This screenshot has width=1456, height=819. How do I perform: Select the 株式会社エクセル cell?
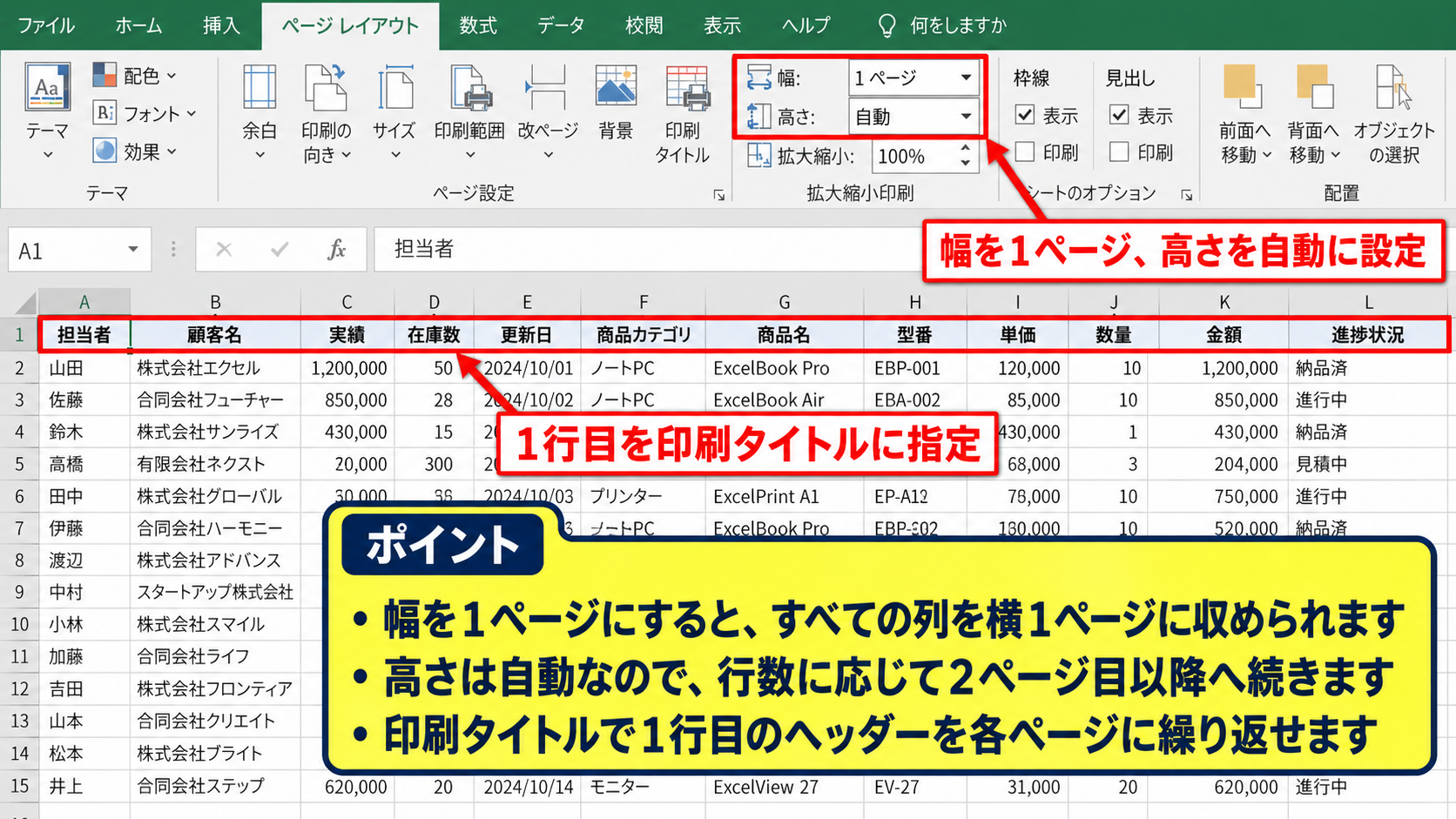pyautogui.click(x=215, y=368)
